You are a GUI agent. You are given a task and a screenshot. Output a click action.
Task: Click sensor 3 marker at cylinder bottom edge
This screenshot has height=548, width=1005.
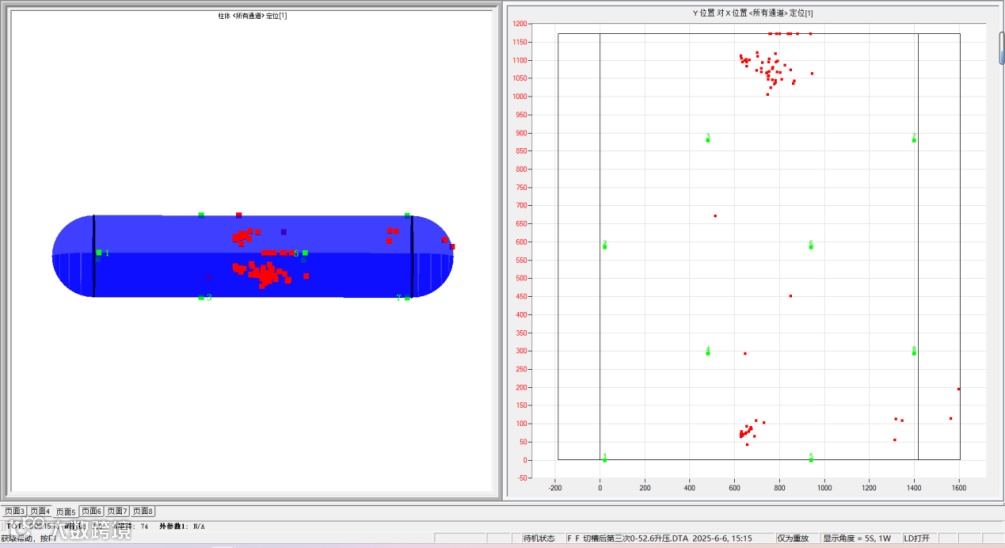[x=201, y=297]
